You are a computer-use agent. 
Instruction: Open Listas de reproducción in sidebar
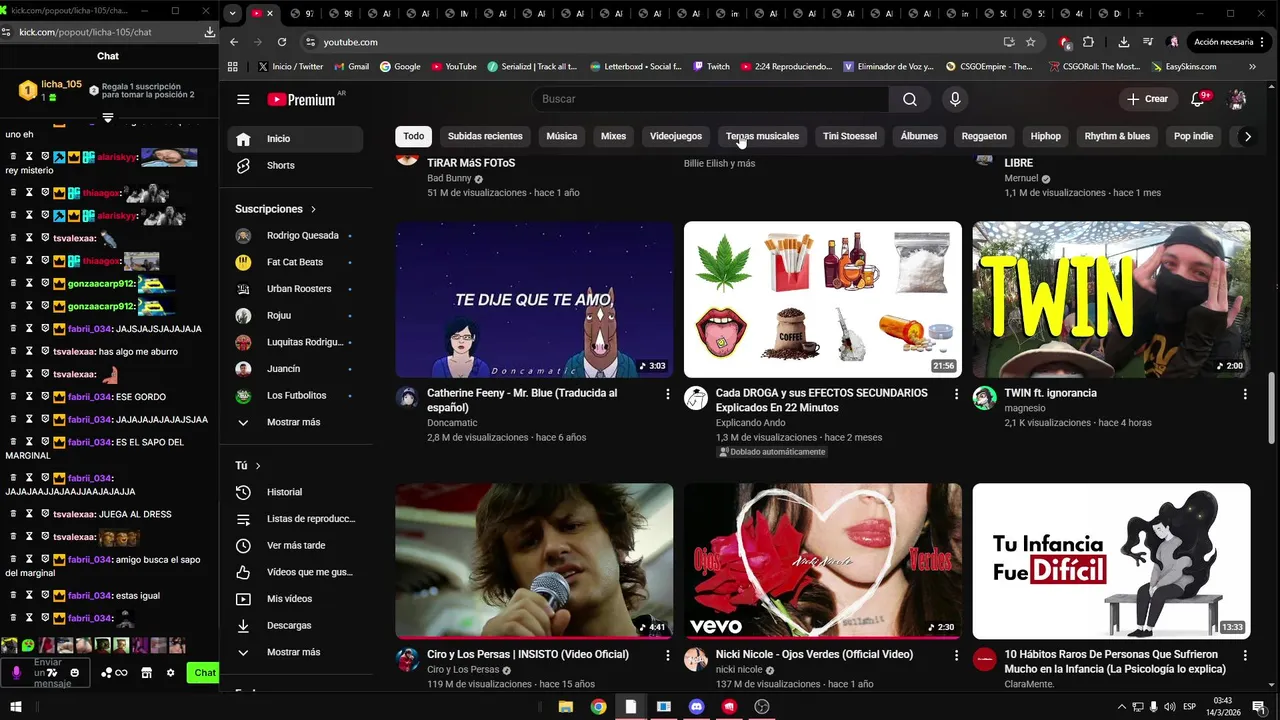coord(296,519)
